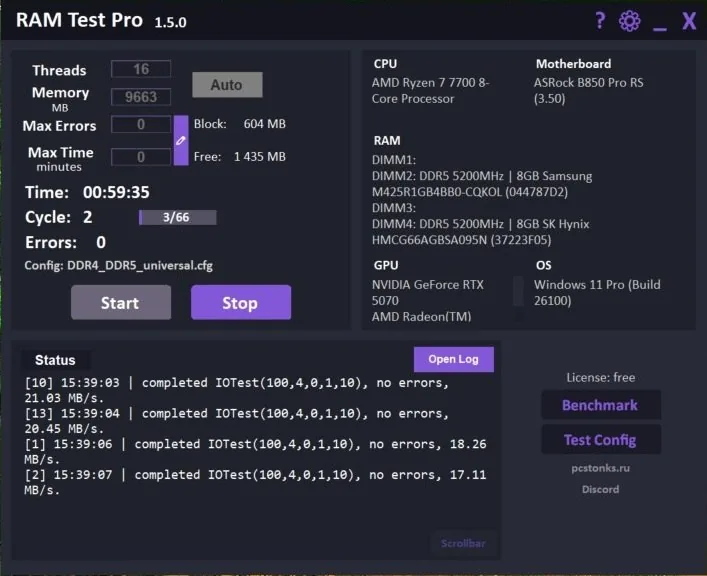
Task: Click the Windows 11 Pro build text
Action: pos(597,293)
